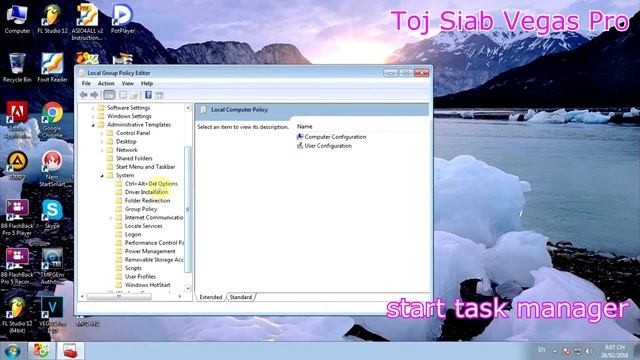Open the TMPGEnc Authoring shortcut
Screen dimensions: 640x360
52,266
